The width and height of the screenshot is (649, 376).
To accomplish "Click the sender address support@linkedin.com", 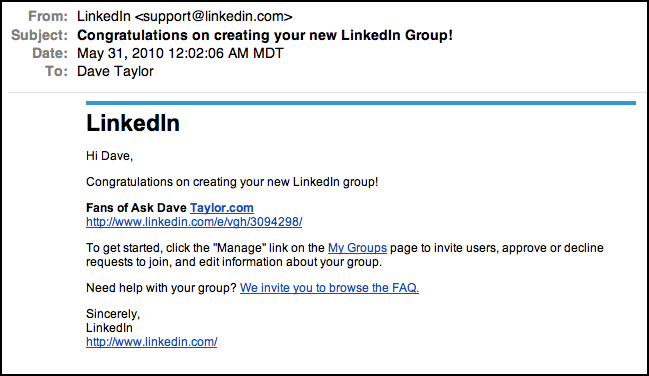I will [214, 17].
